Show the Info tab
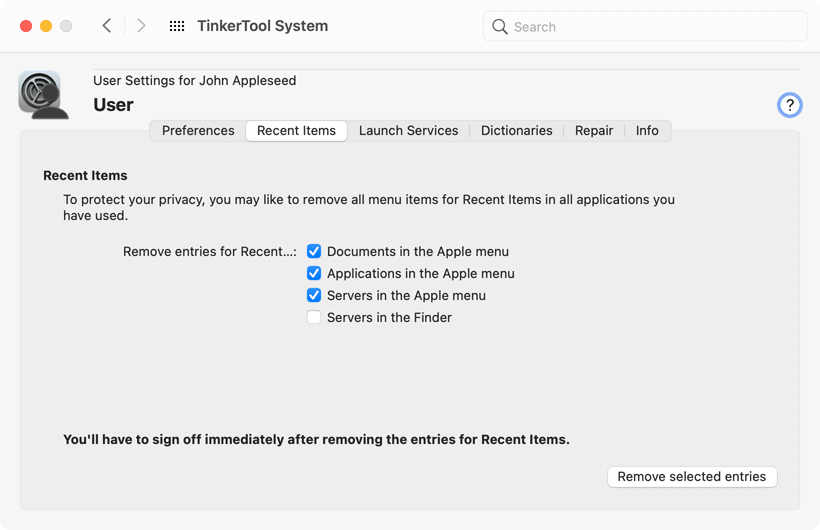This screenshot has height=530, width=820. pos(647,131)
